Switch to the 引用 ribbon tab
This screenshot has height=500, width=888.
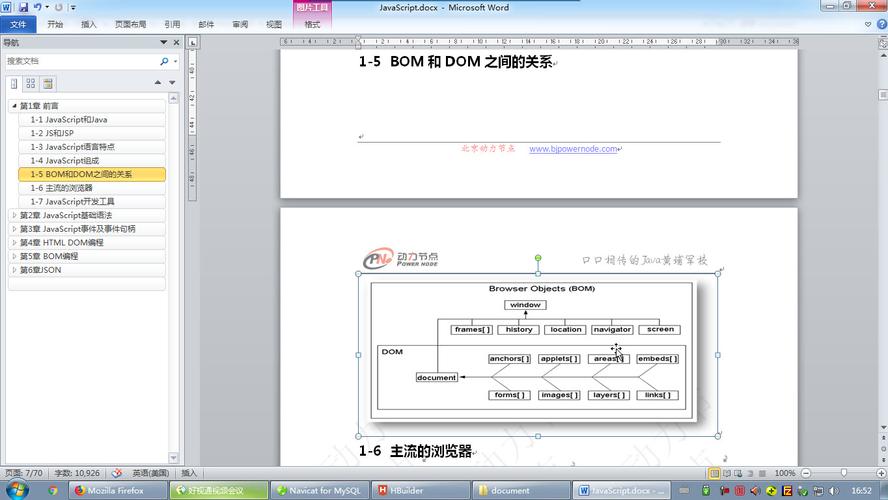point(172,24)
